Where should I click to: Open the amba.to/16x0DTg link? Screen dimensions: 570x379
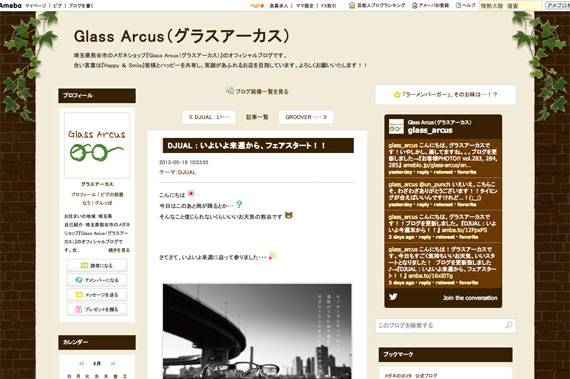click(x=430, y=276)
